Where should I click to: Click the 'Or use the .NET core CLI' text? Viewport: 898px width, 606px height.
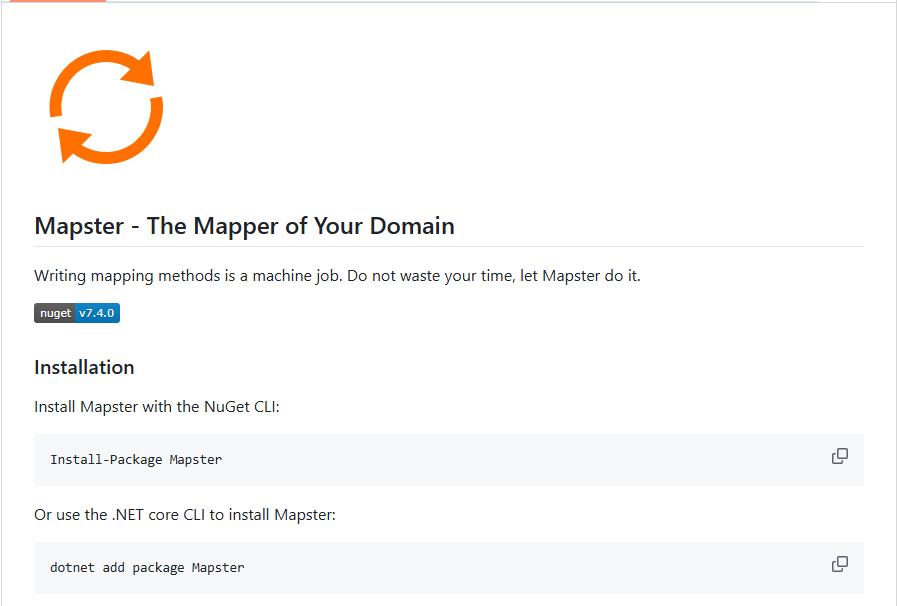(x=184, y=515)
